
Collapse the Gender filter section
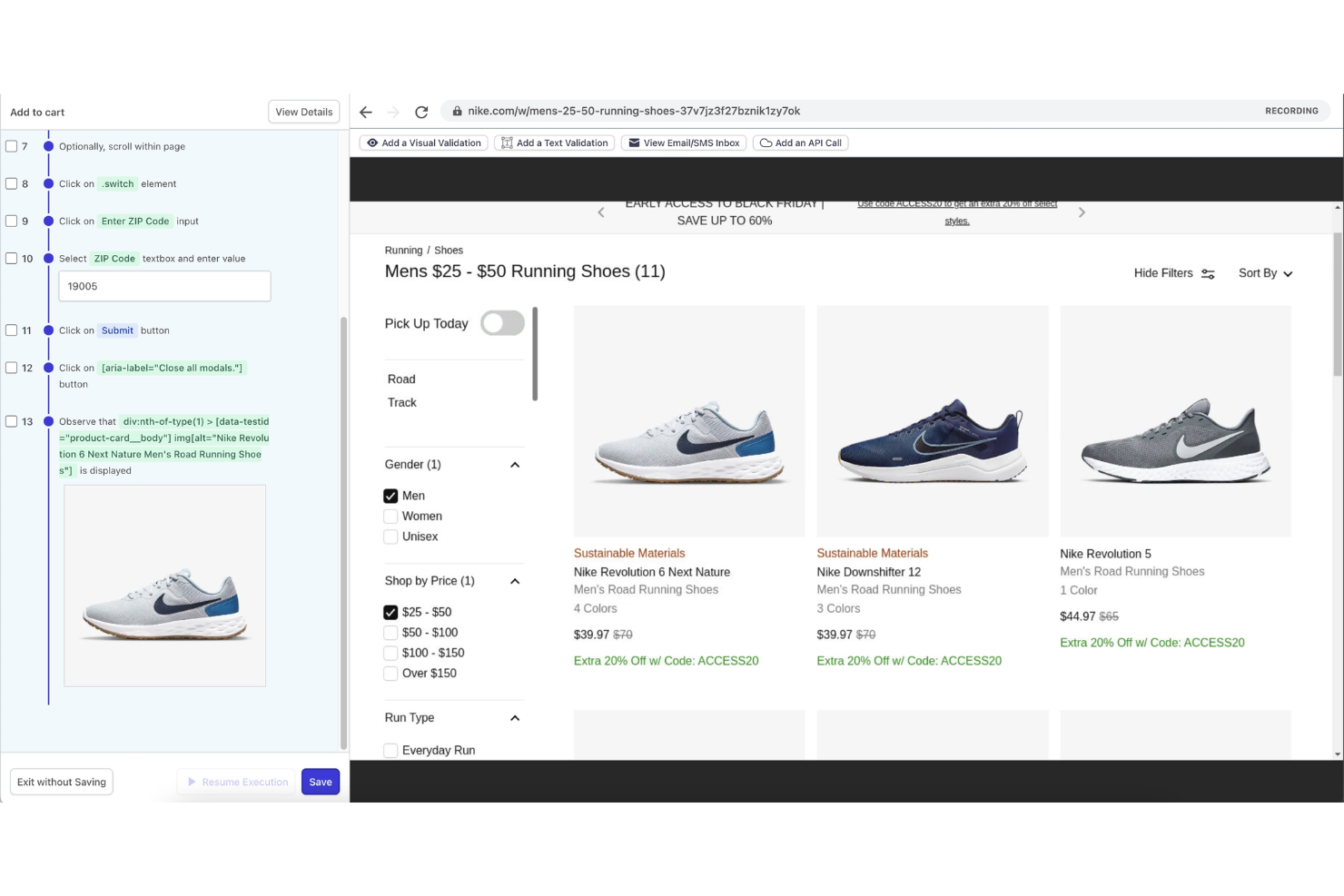[x=515, y=465]
